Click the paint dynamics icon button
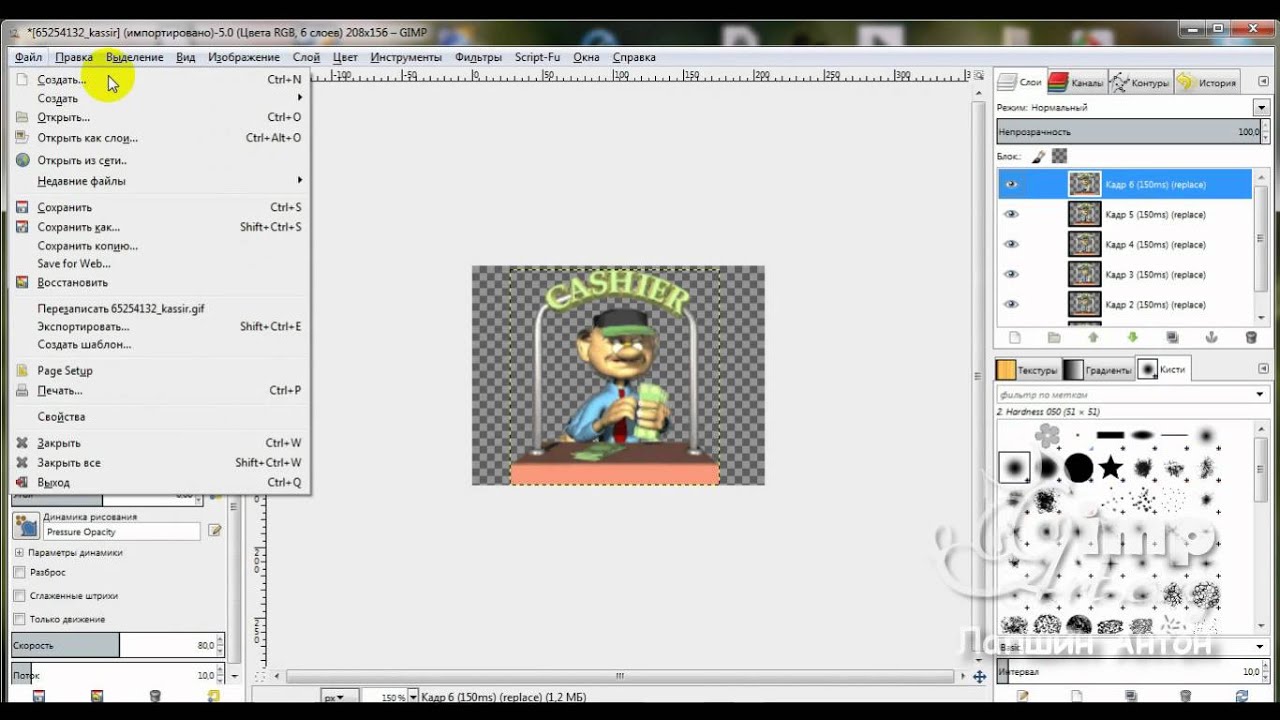 click(25, 526)
